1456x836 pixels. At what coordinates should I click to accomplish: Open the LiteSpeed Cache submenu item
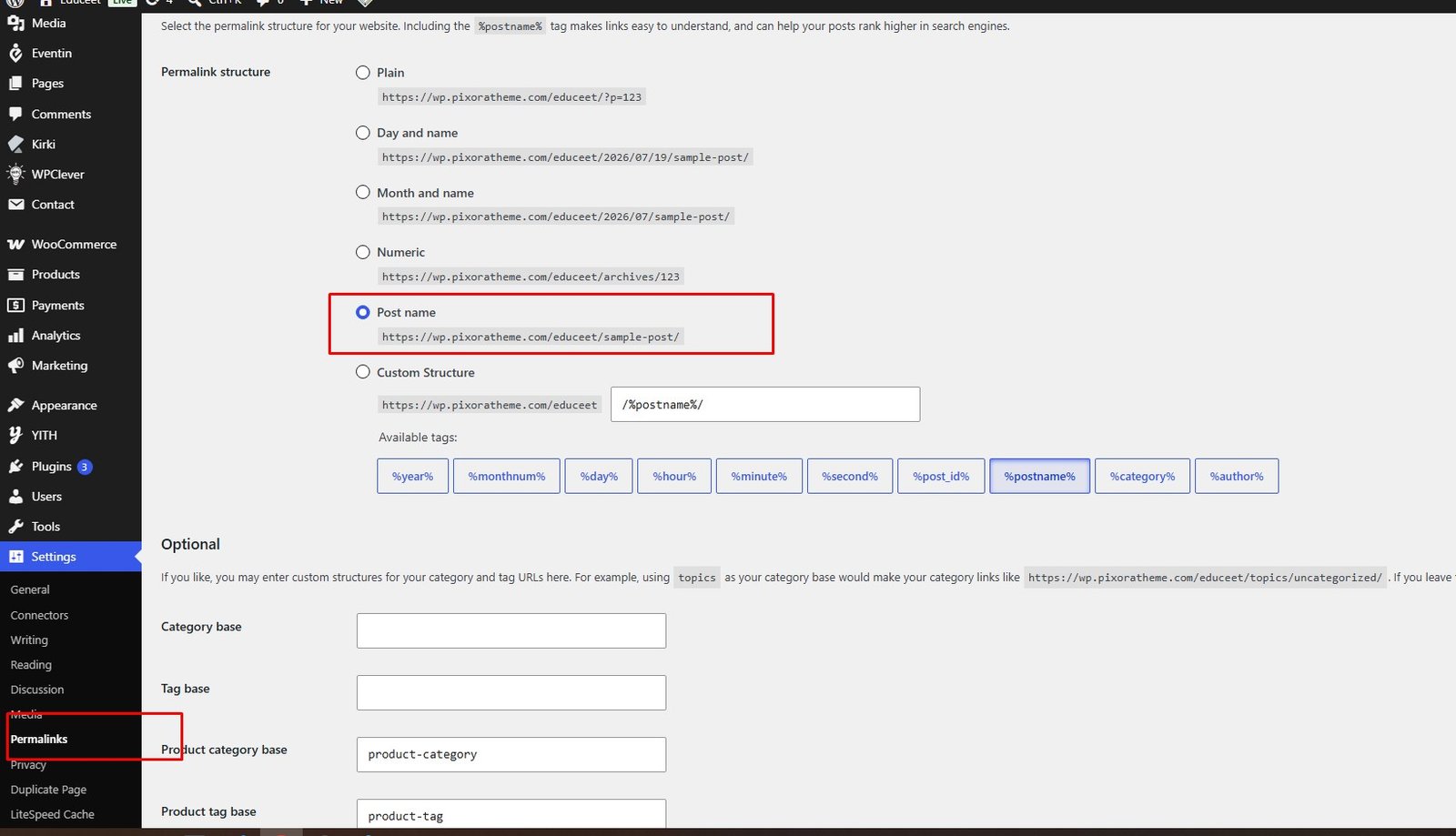point(52,815)
